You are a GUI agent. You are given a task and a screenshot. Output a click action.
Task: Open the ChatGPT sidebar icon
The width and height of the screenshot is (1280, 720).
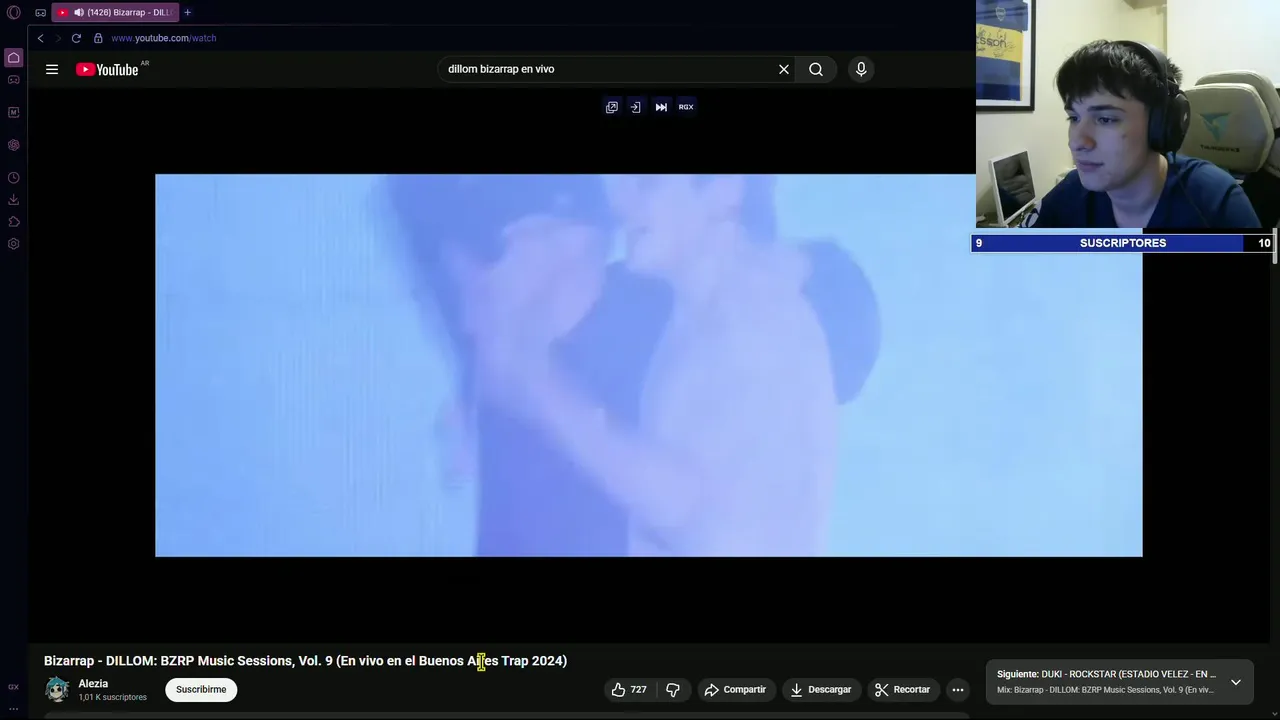coord(13,145)
